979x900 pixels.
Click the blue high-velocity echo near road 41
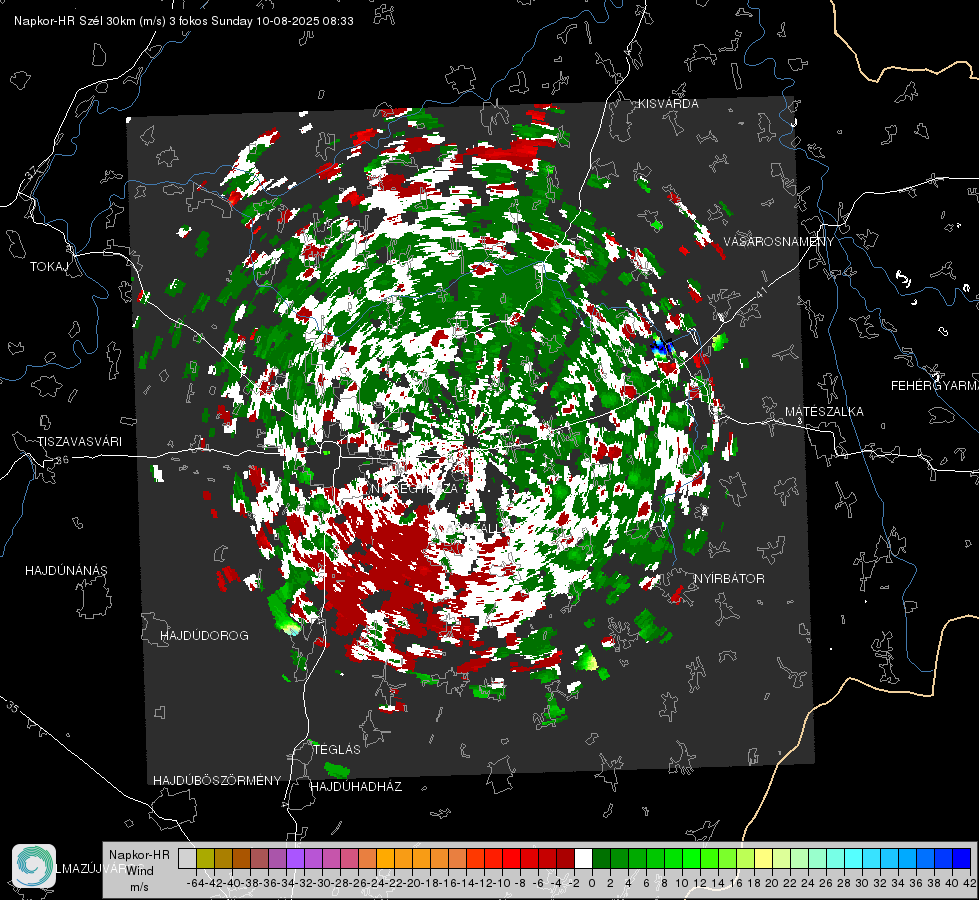click(660, 347)
